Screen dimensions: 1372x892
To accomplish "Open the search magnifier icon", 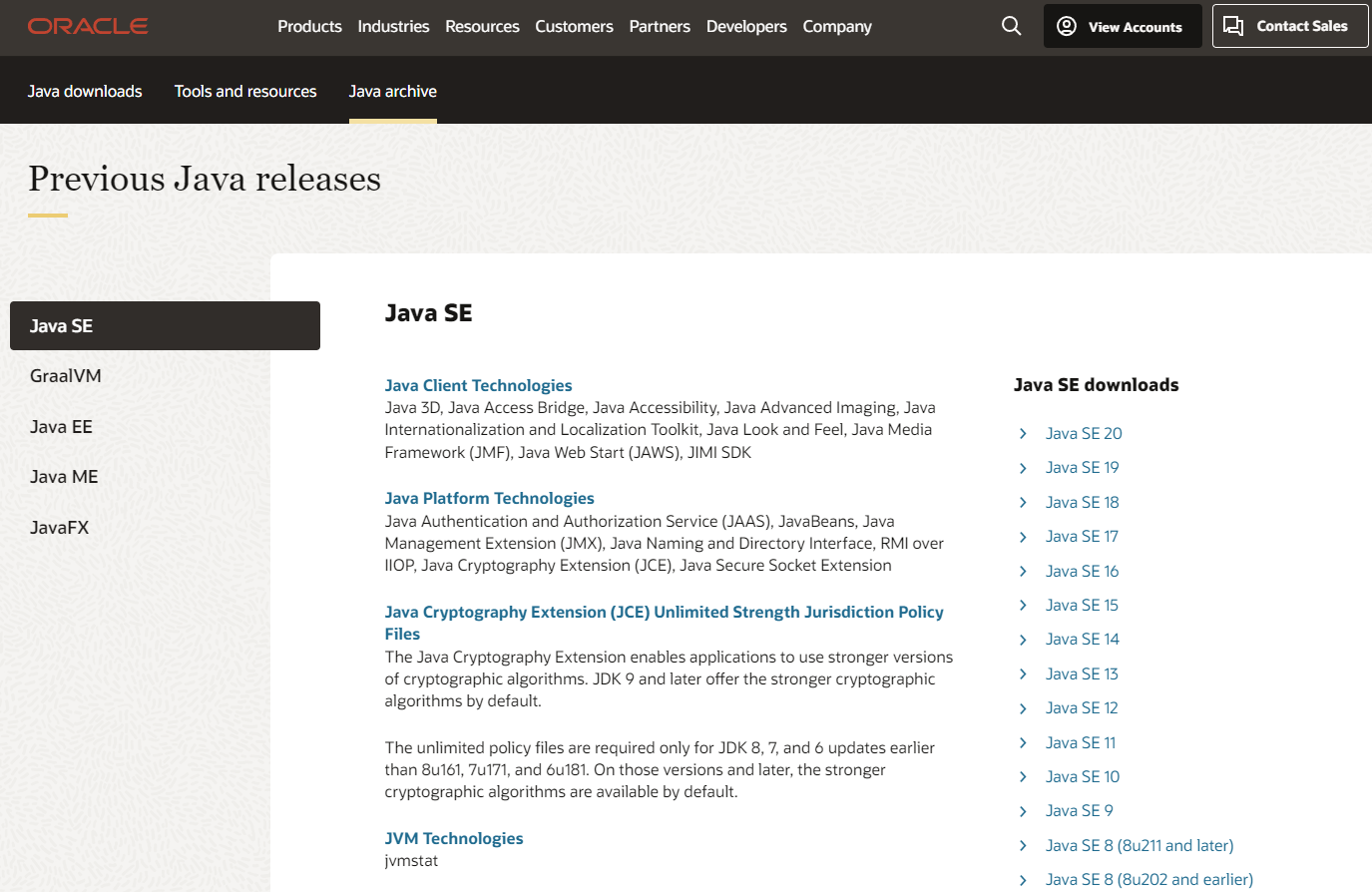I will pos(1011,26).
